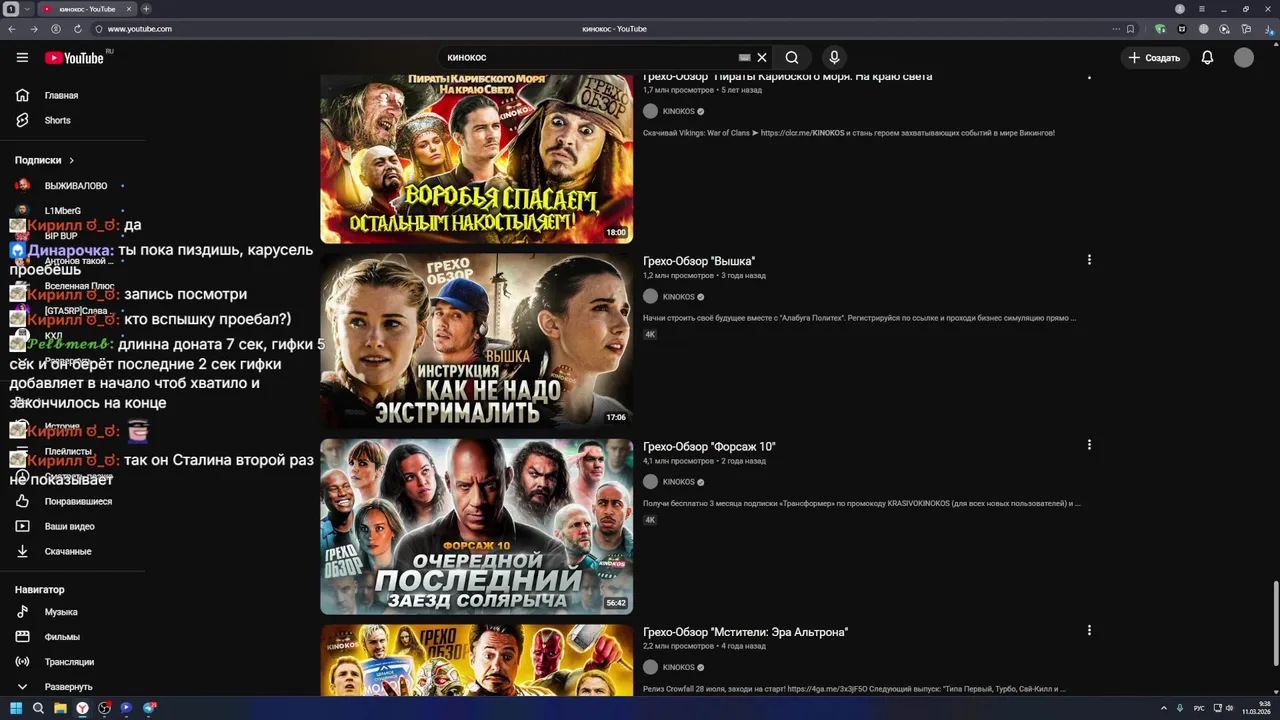Screen dimensions: 1280x720
Task: Open KINOKOS channel under the Мстители video
Action: [x=678, y=667]
